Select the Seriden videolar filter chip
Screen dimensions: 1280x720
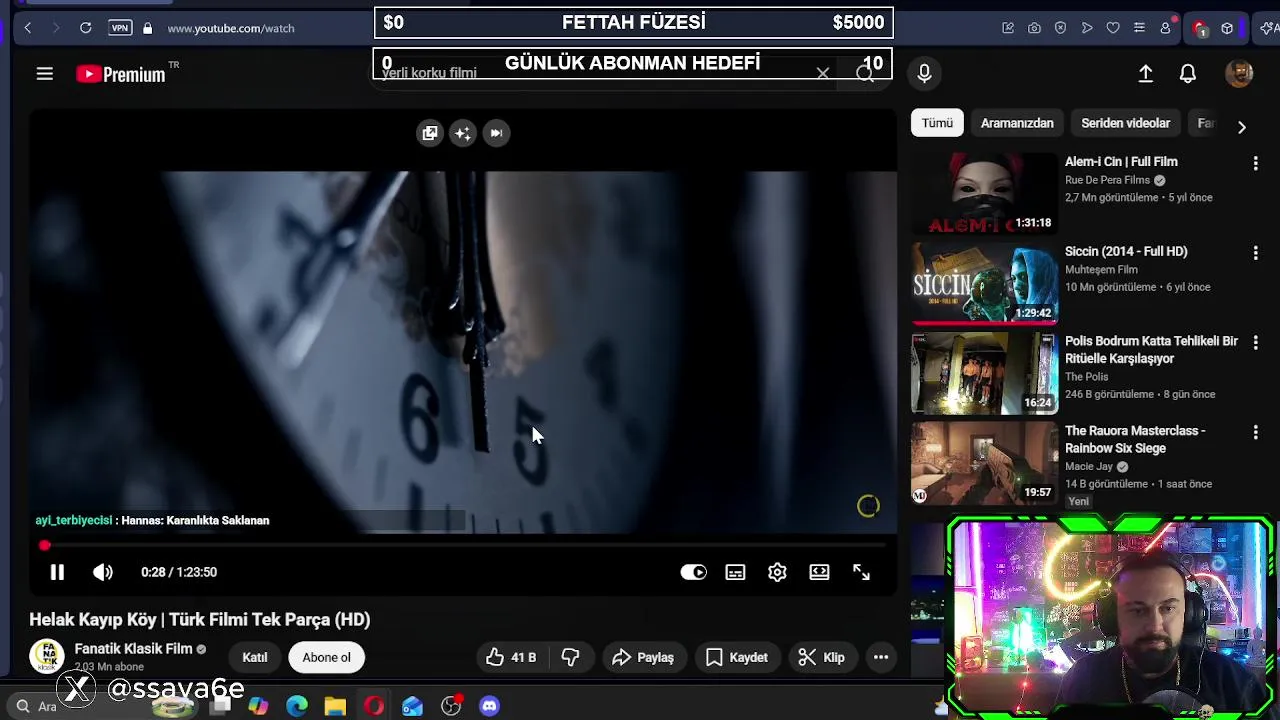1125,123
